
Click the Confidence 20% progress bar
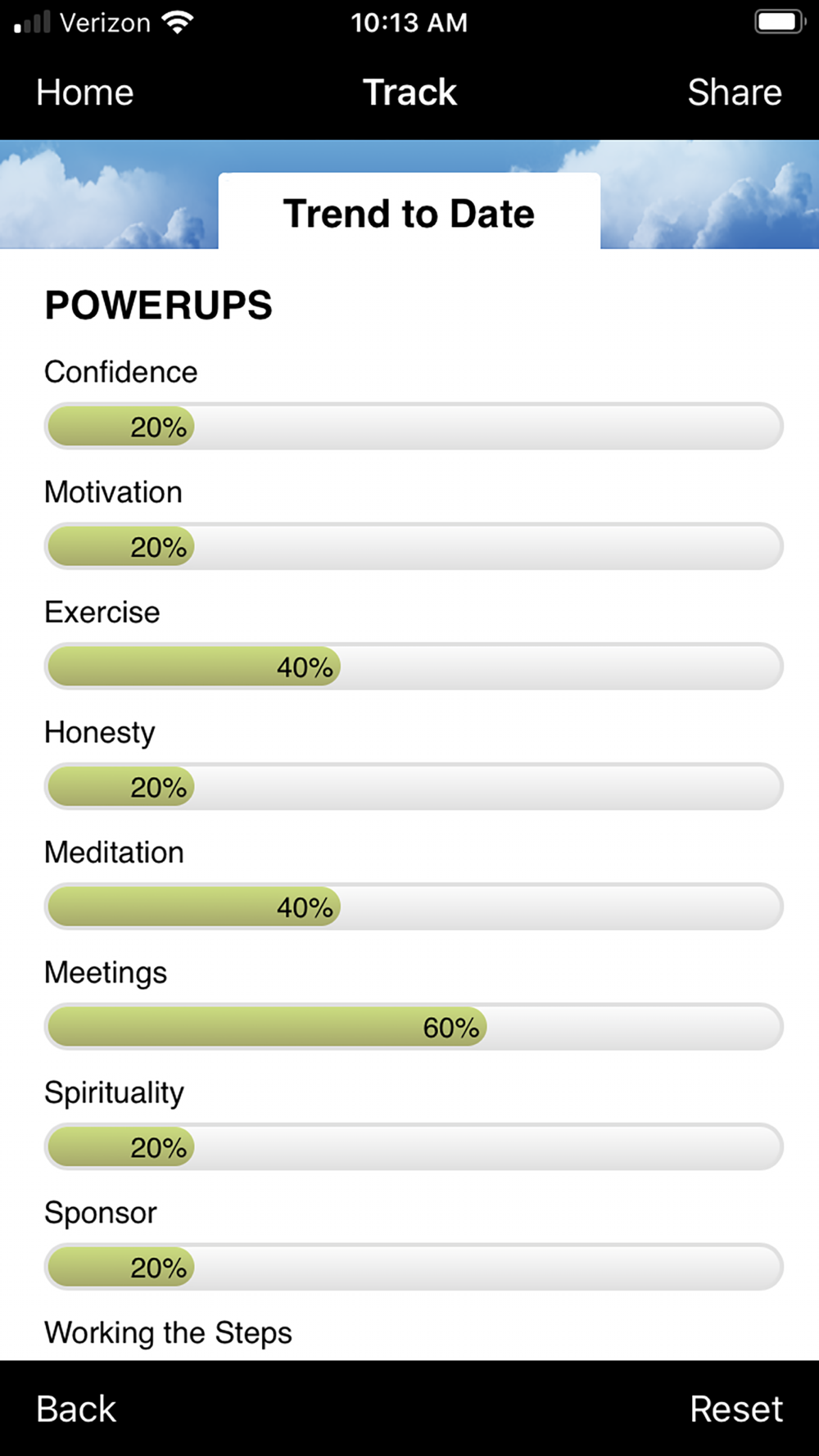[414, 426]
